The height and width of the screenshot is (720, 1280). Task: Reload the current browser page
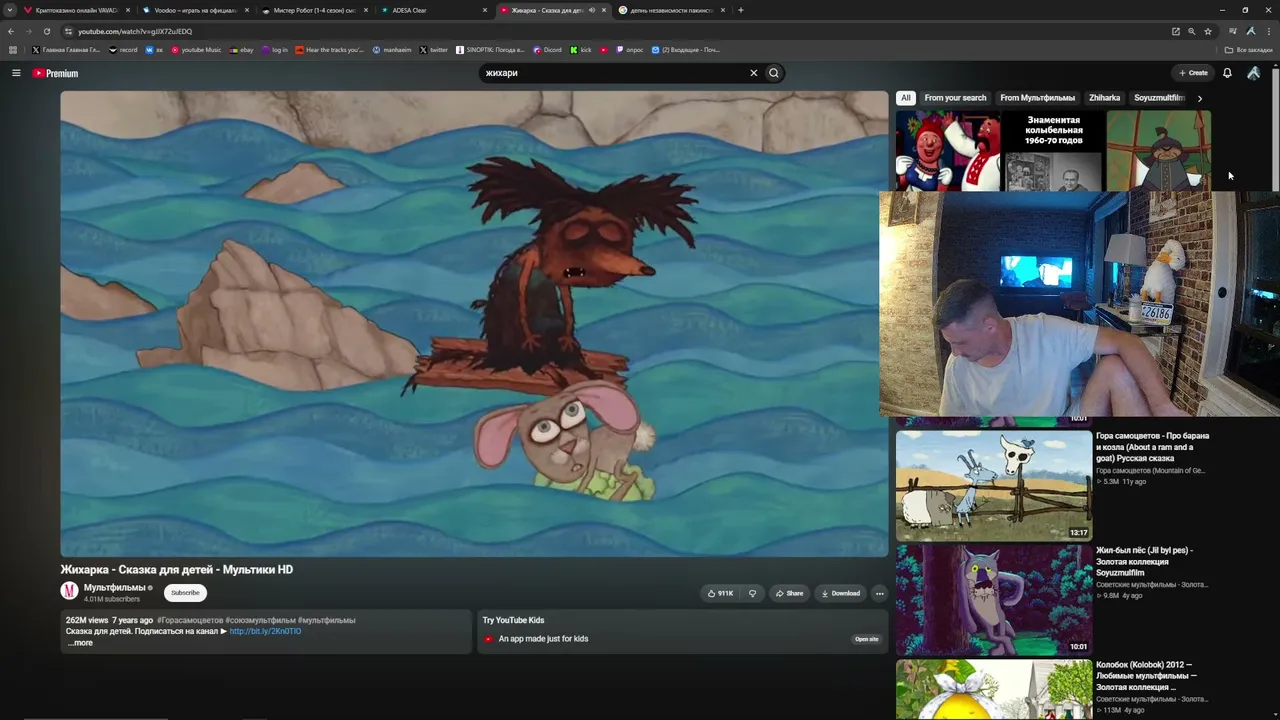tap(46, 31)
